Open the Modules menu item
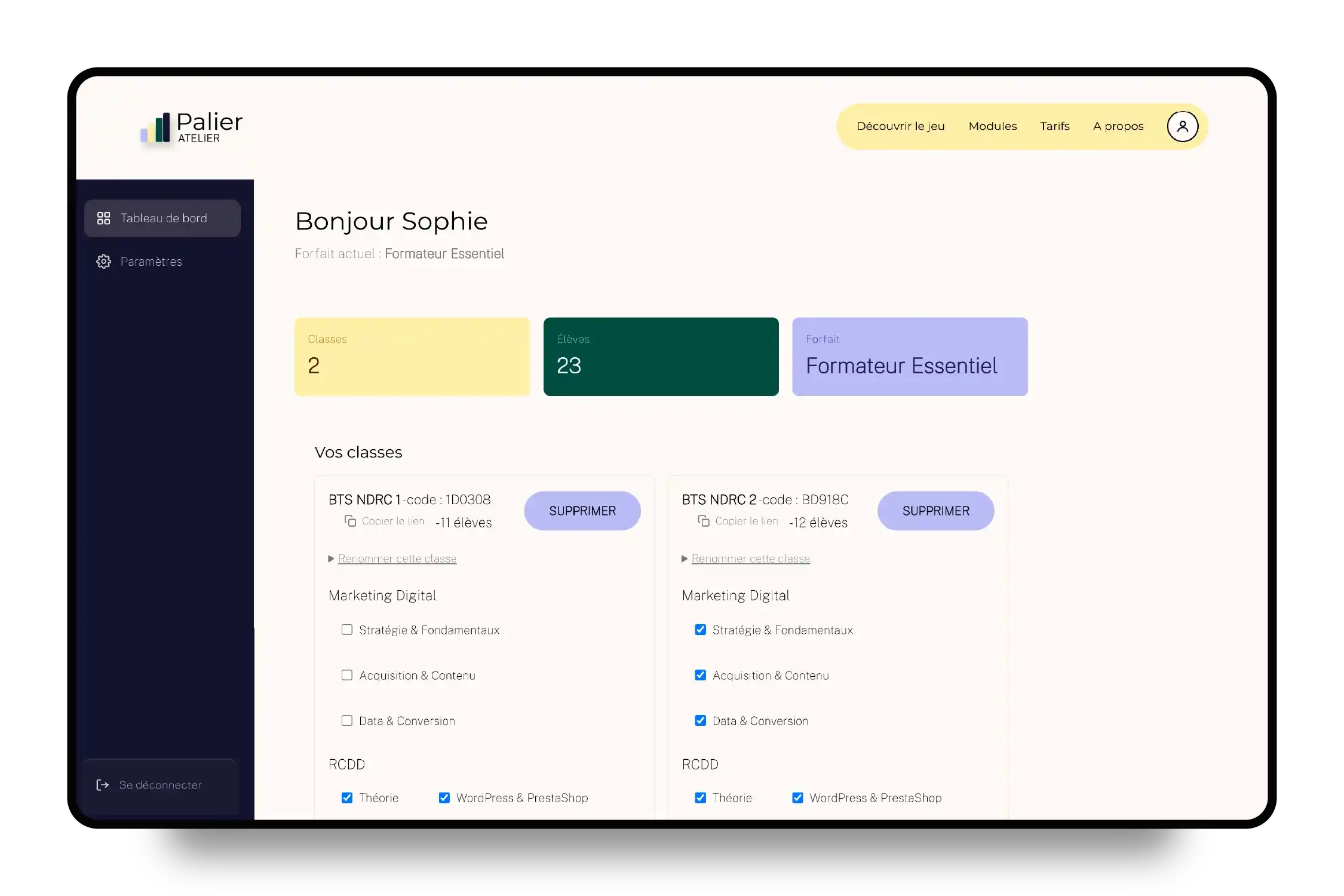The height and width of the screenshot is (896, 1344). tap(992, 127)
